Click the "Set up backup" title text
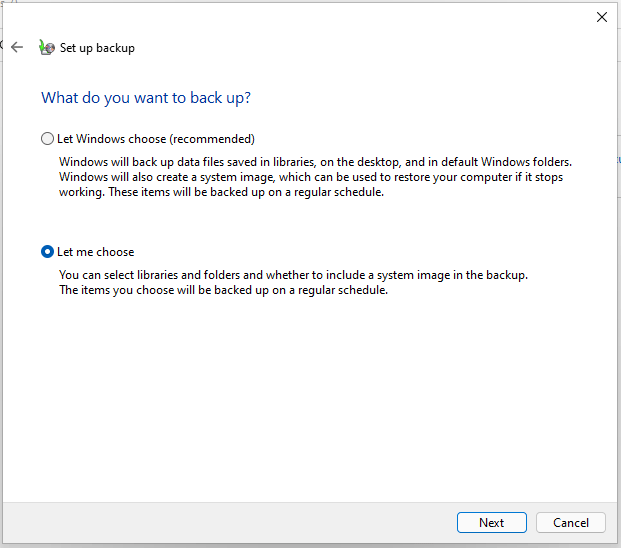 pyautogui.click(x=97, y=48)
